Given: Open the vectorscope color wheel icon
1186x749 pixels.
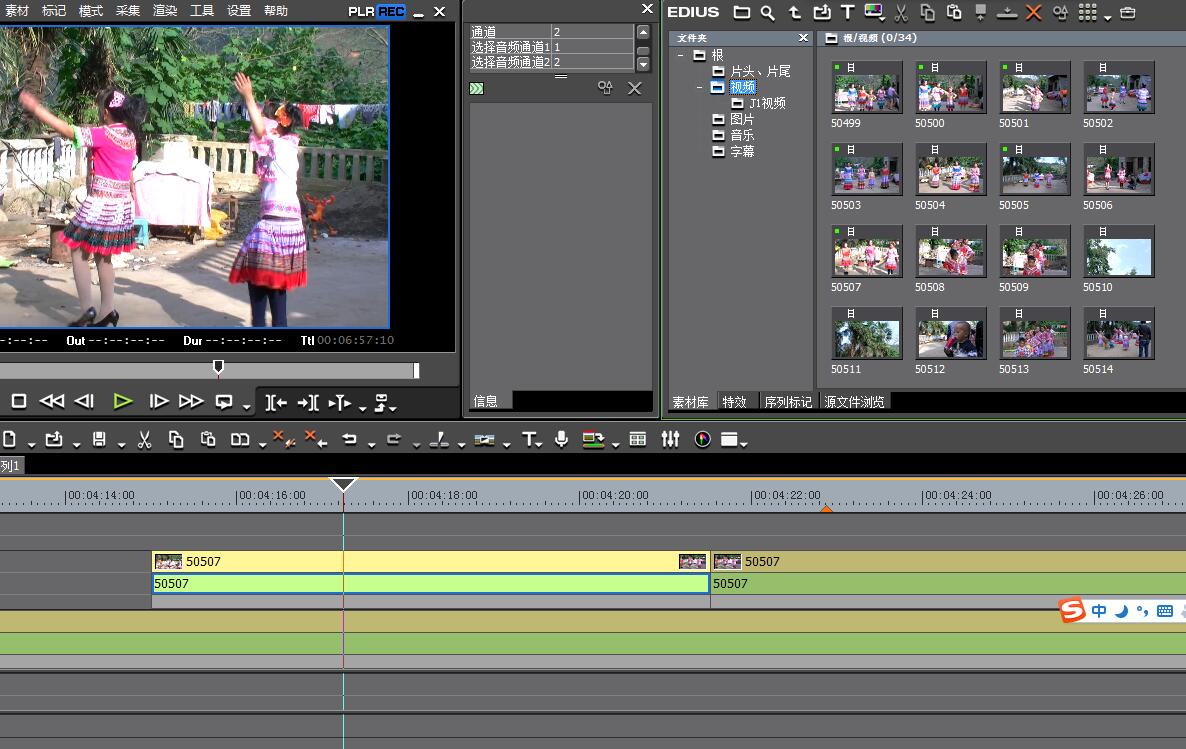Looking at the screenshot, I should (x=702, y=440).
